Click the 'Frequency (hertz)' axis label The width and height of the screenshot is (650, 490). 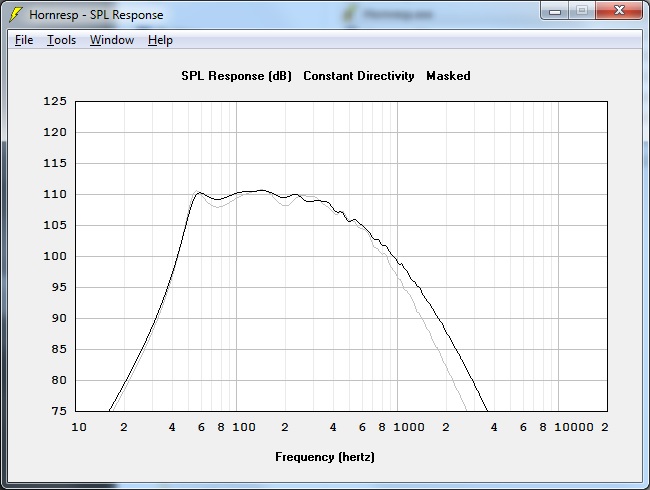coord(325,457)
